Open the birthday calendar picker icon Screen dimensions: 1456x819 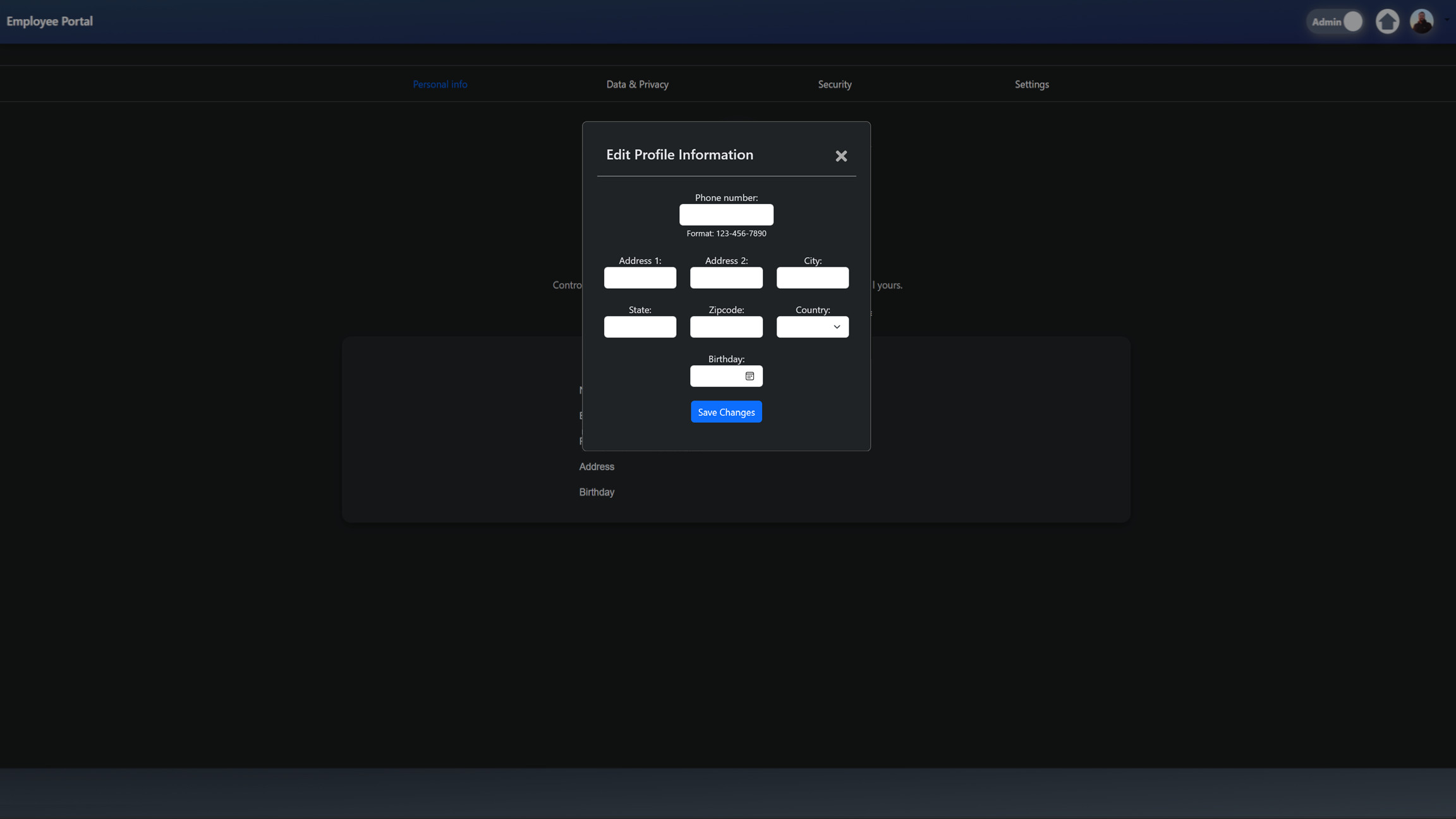click(x=749, y=376)
